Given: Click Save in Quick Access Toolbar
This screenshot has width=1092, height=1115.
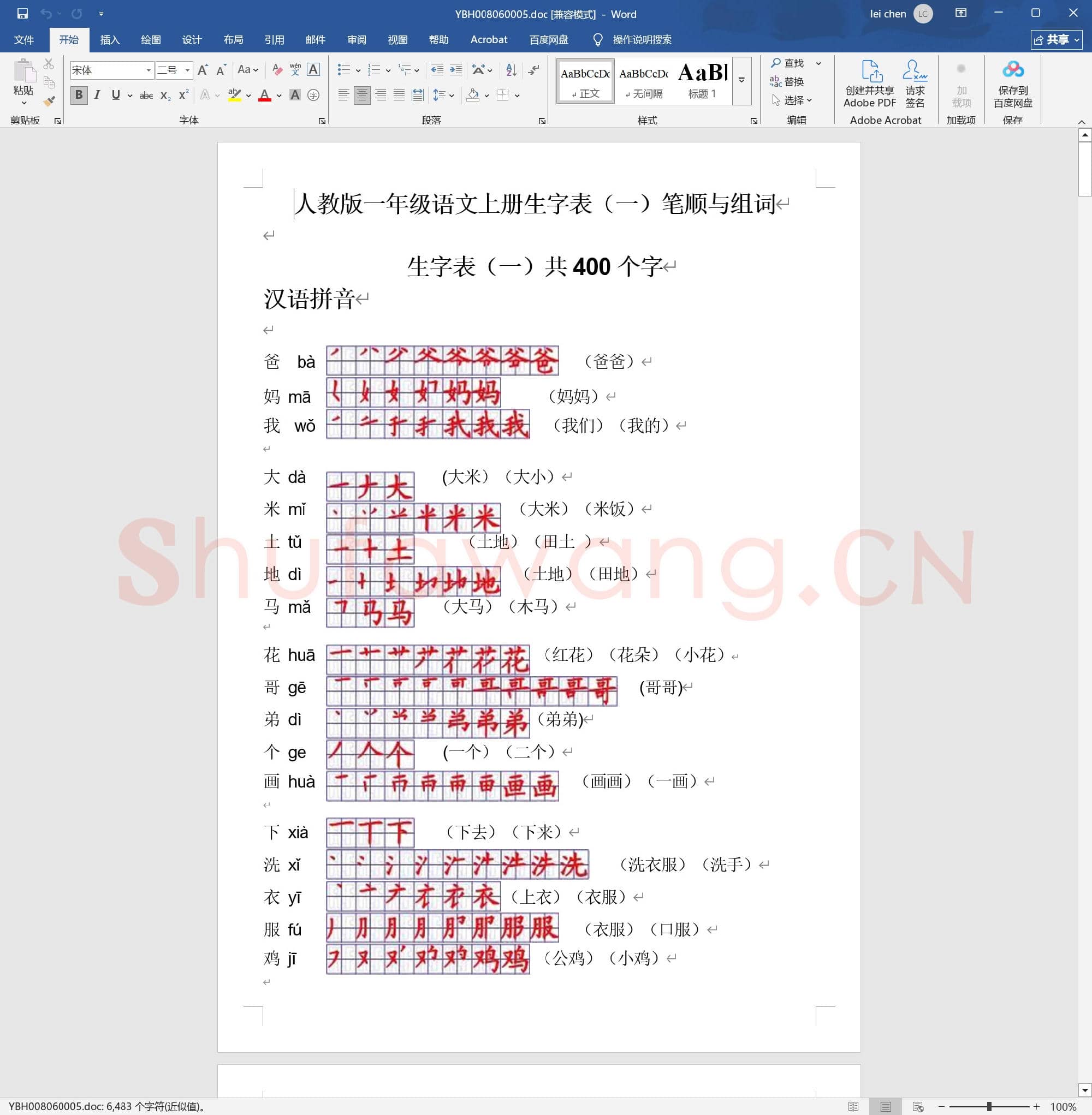Looking at the screenshot, I should click(x=22, y=14).
